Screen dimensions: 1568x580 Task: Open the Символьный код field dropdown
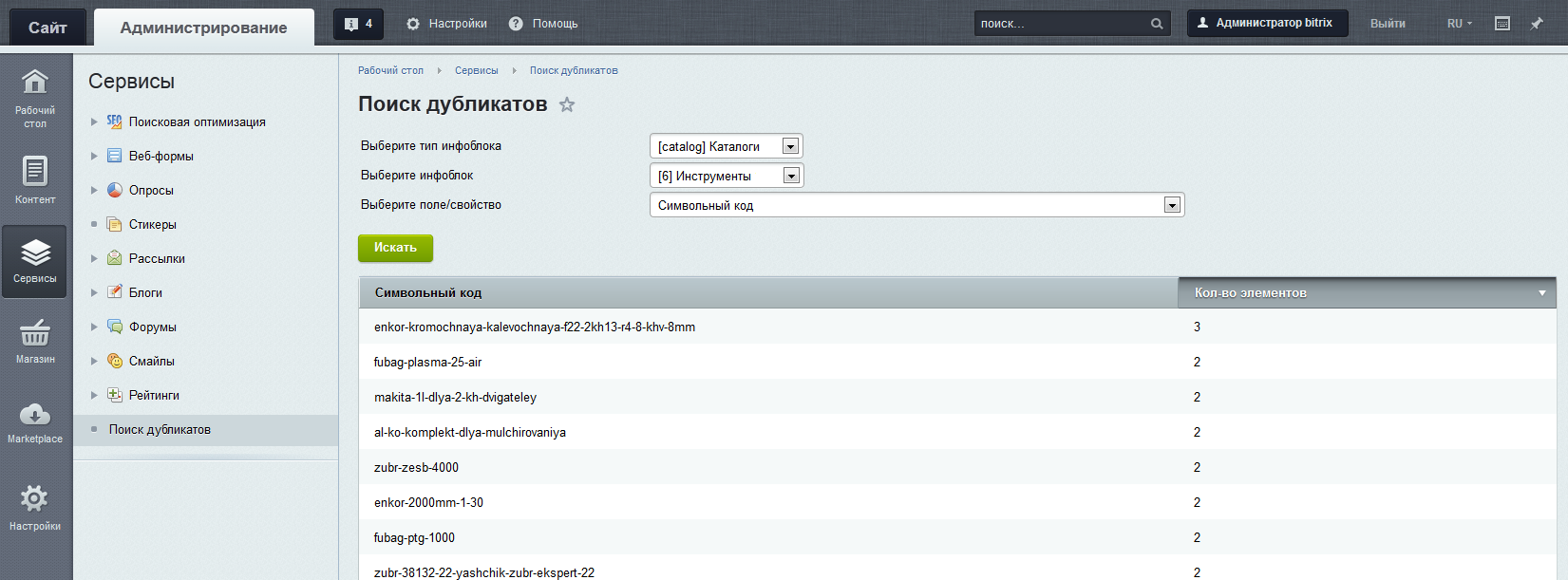point(917,205)
